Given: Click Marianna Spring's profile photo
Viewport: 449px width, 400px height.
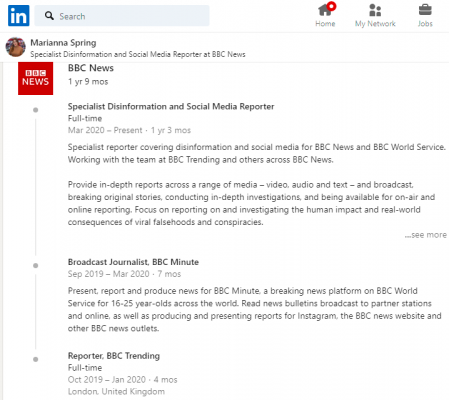Looking at the screenshot, I should (16, 47).
